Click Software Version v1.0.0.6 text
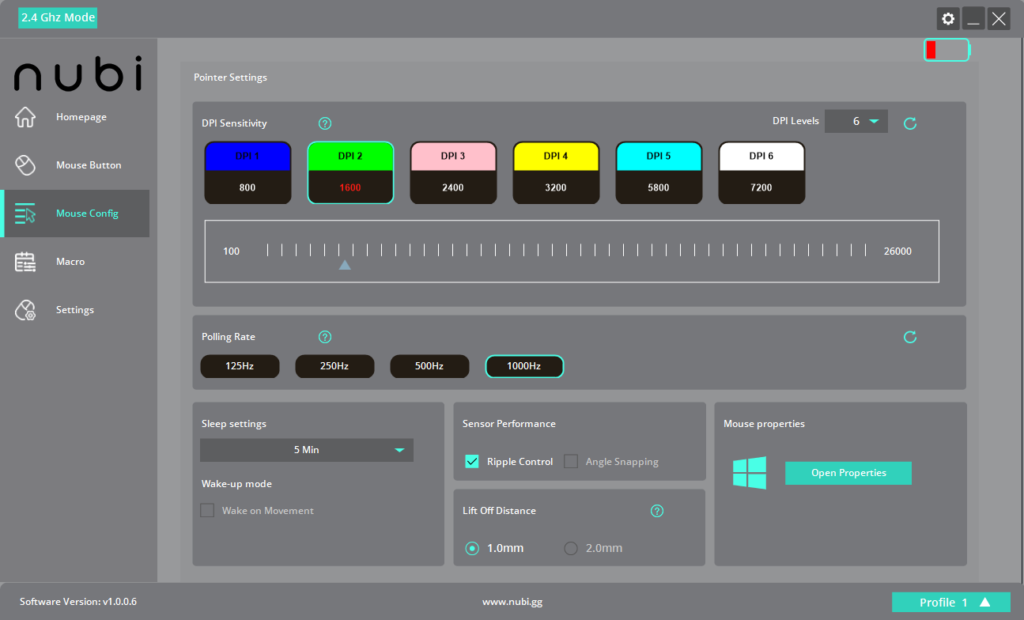1024x620 pixels. pos(78,602)
